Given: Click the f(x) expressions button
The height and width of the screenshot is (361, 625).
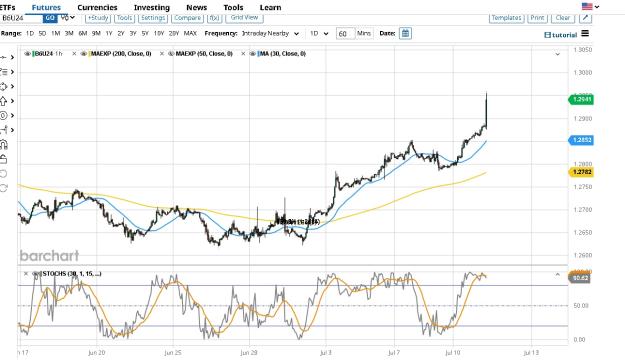Looking at the screenshot, I should (x=214, y=18).
